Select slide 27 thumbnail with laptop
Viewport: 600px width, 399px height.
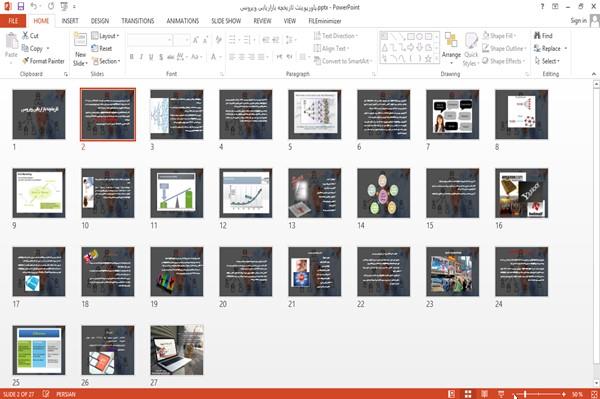177,350
